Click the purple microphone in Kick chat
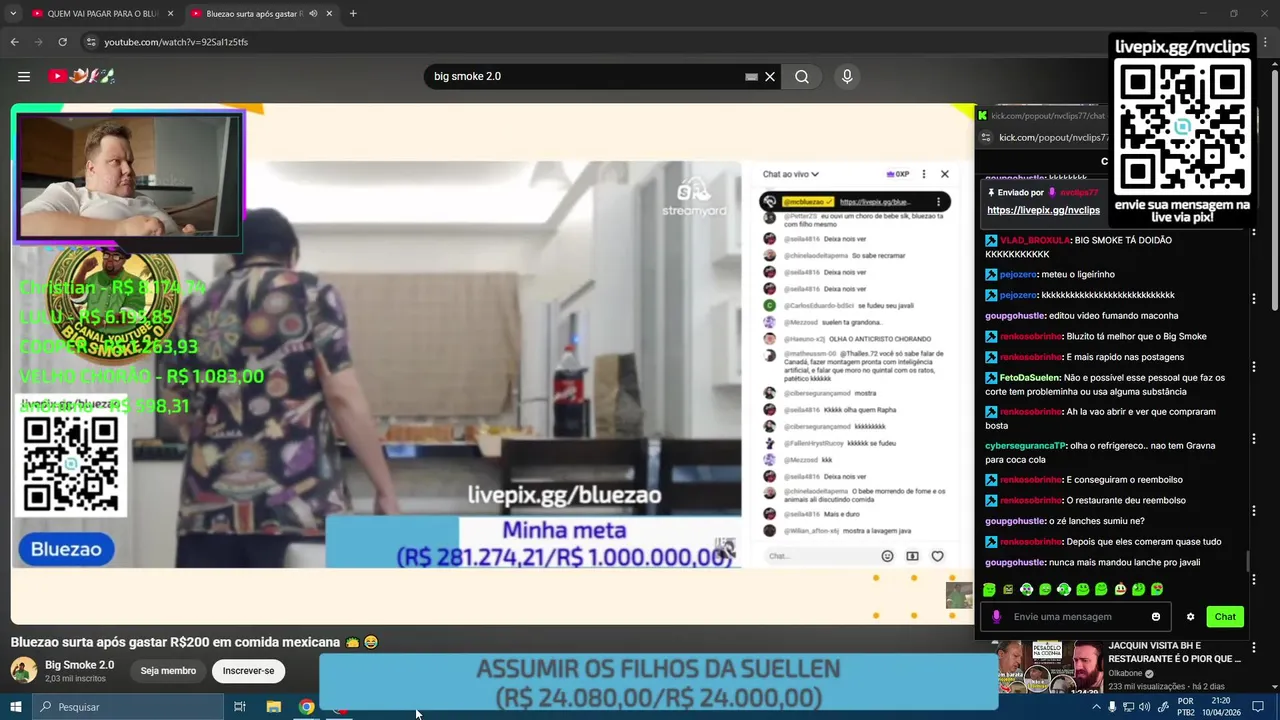Viewport: 1280px width, 720px height. (995, 617)
